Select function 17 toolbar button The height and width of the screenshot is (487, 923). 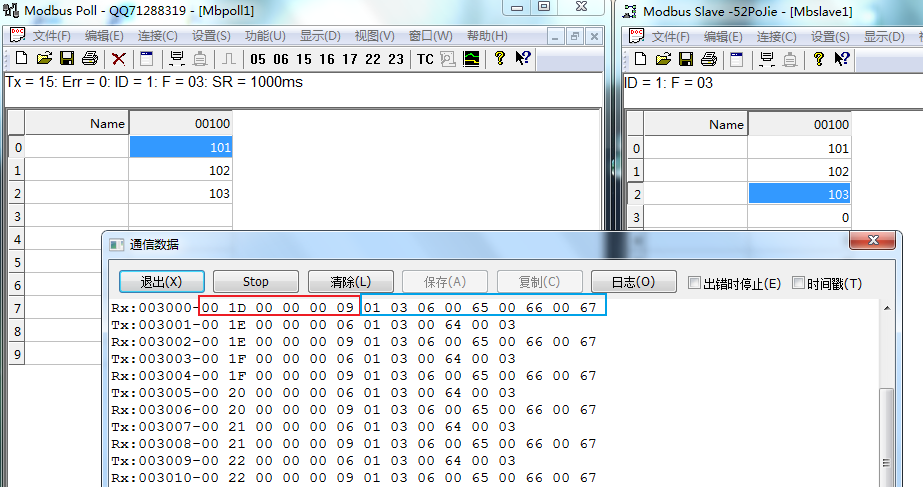click(350, 59)
